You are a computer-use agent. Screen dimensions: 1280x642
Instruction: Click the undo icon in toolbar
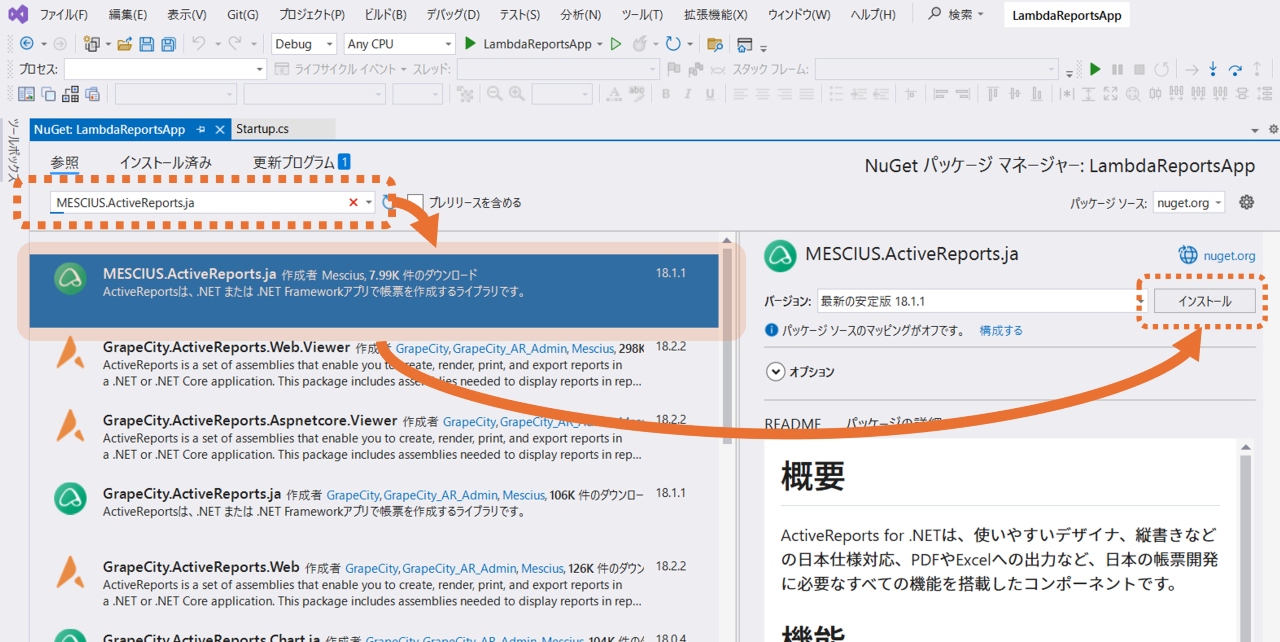point(198,44)
